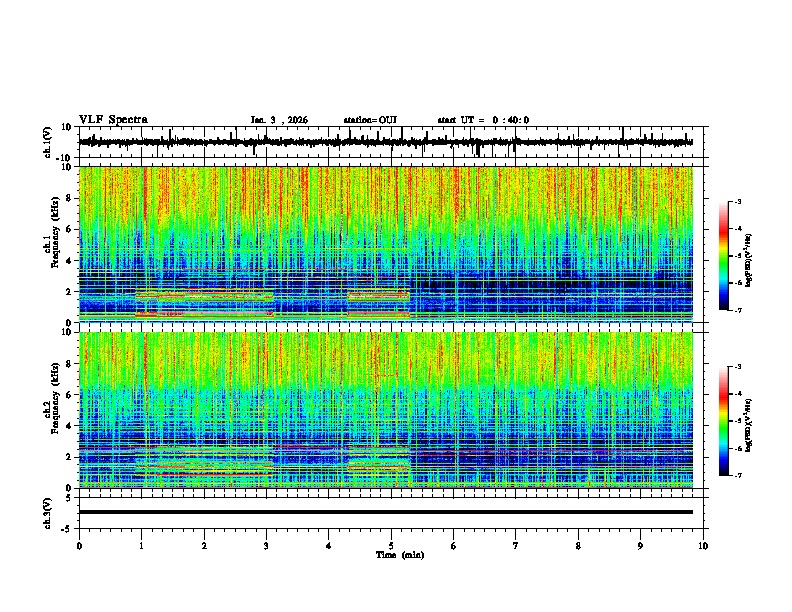The height and width of the screenshot is (612, 792).
Task: Click the time-axis tick label "1"
Action: 142,546
